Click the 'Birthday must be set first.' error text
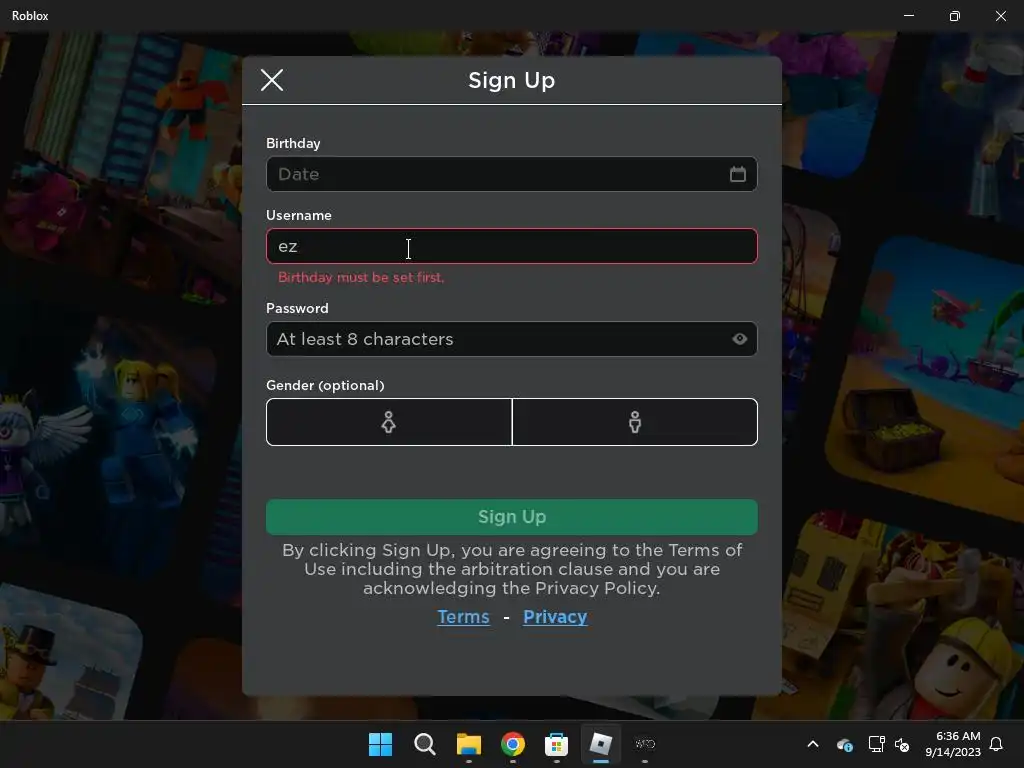Image resolution: width=1024 pixels, height=768 pixels. (x=361, y=277)
